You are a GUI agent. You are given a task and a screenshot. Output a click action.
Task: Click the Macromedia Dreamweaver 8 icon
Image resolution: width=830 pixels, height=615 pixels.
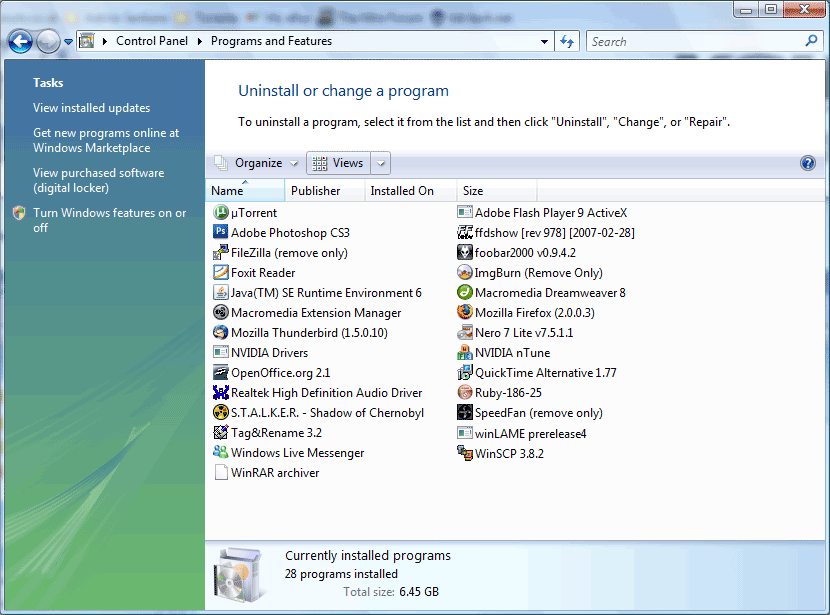[x=464, y=293]
